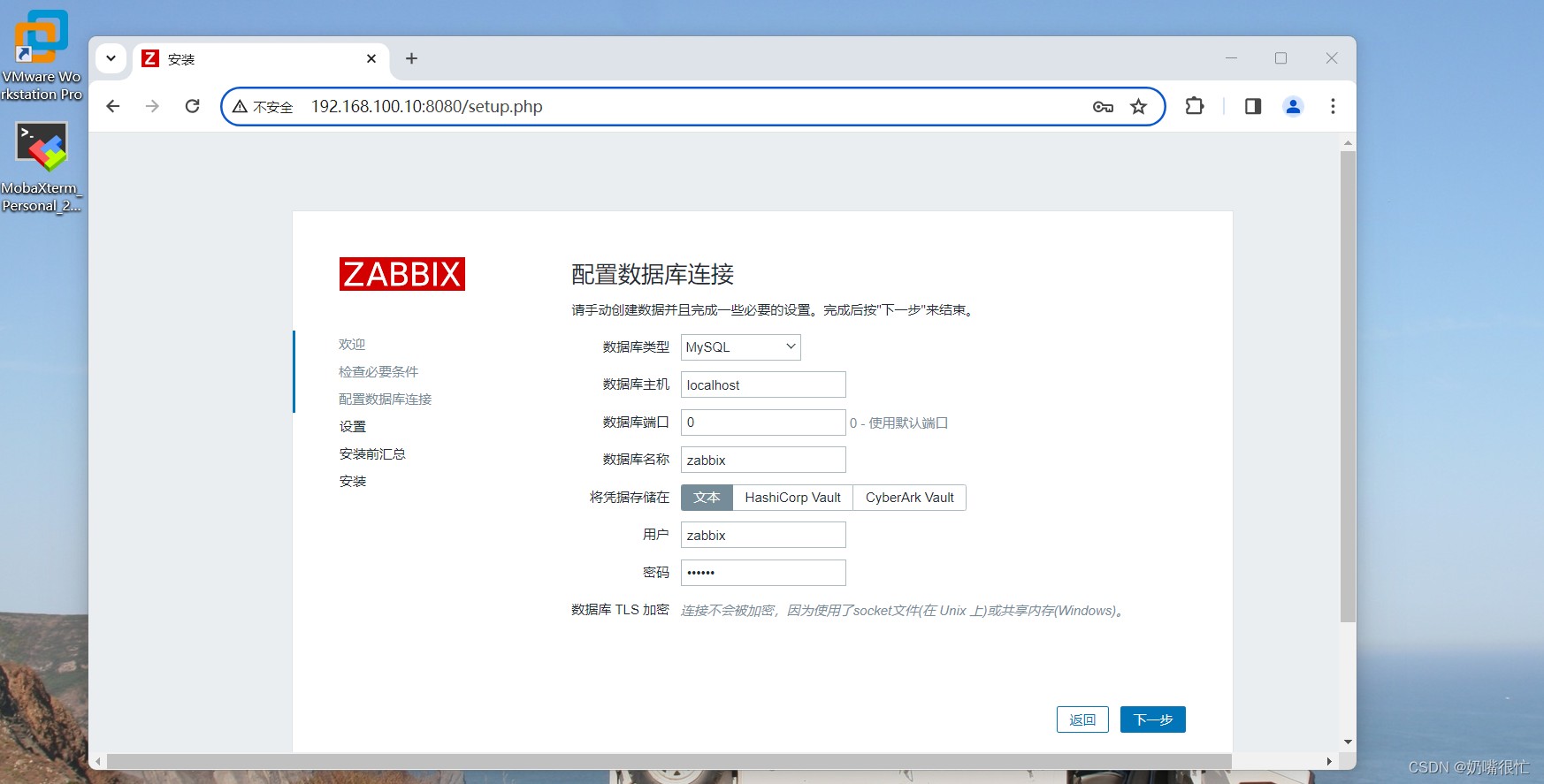Screen dimensions: 1544x784
Task: Select the 安装 step in sidebar
Action: (x=352, y=482)
